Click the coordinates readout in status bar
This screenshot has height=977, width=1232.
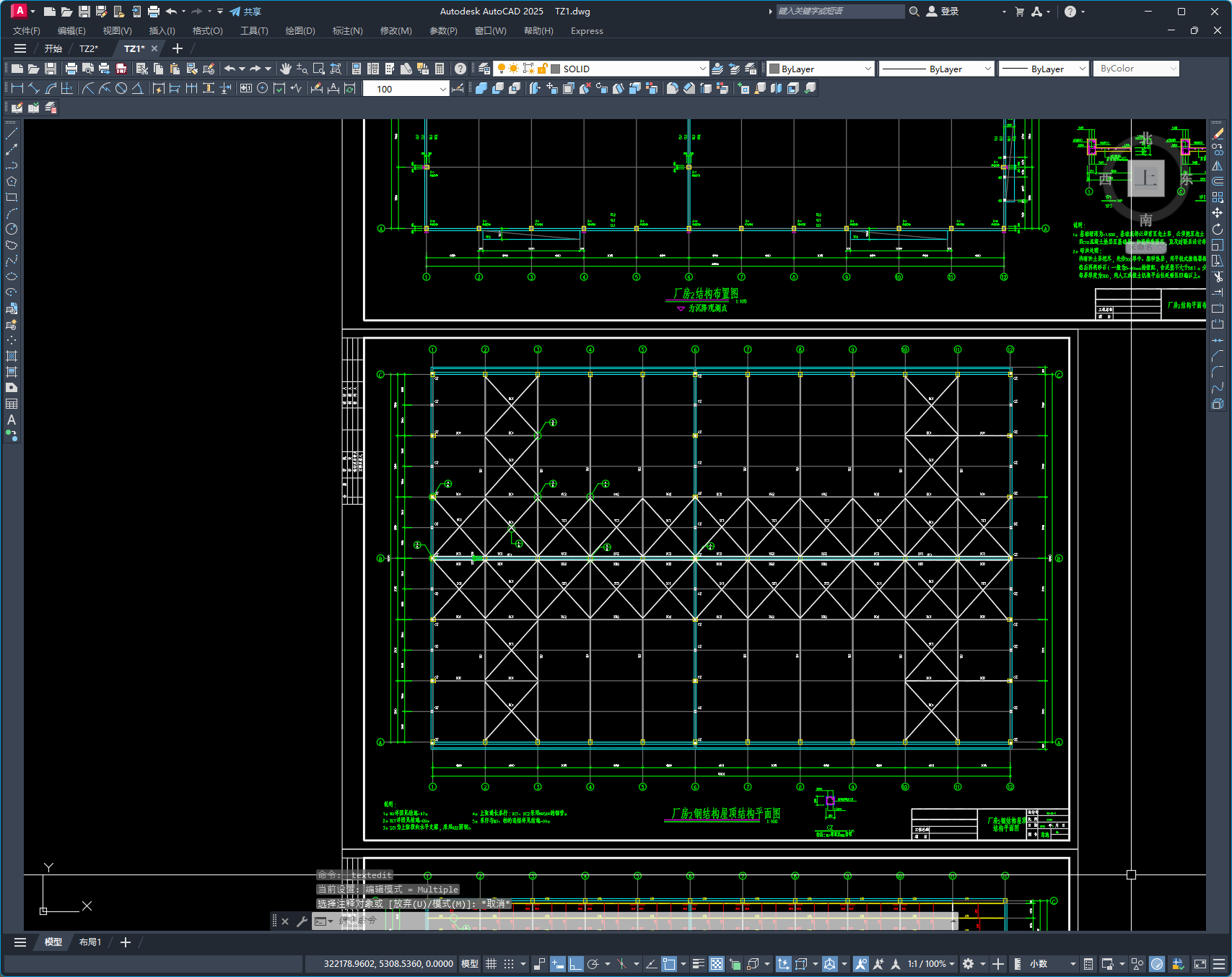tap(388, 963)
